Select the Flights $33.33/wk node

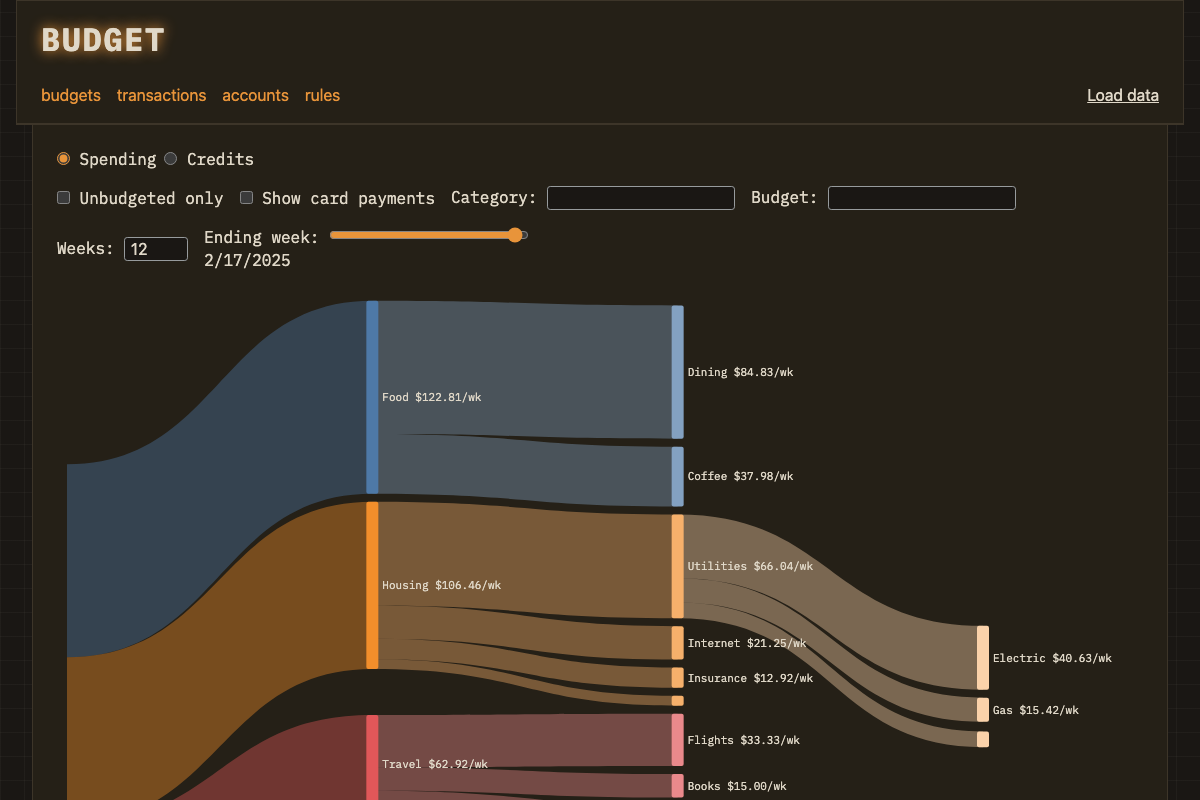tap(678, 740)
